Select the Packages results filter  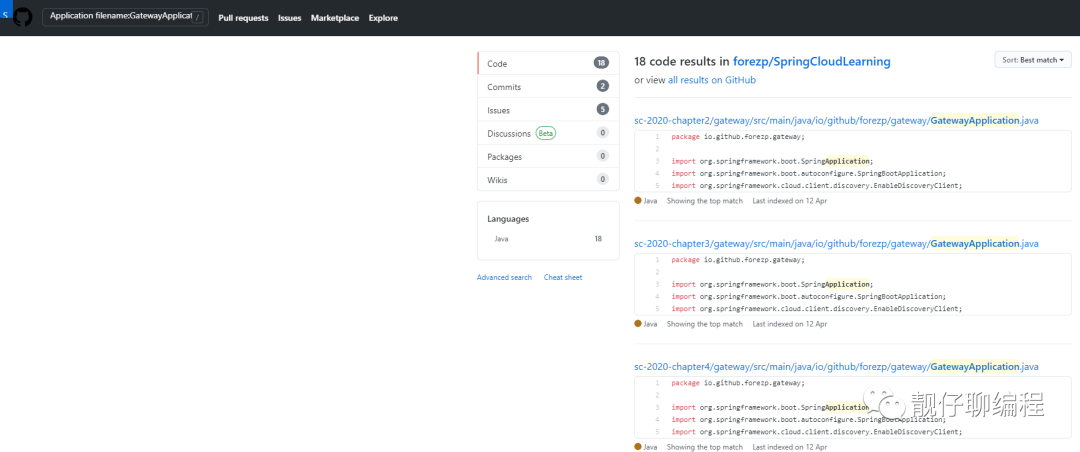548,156
